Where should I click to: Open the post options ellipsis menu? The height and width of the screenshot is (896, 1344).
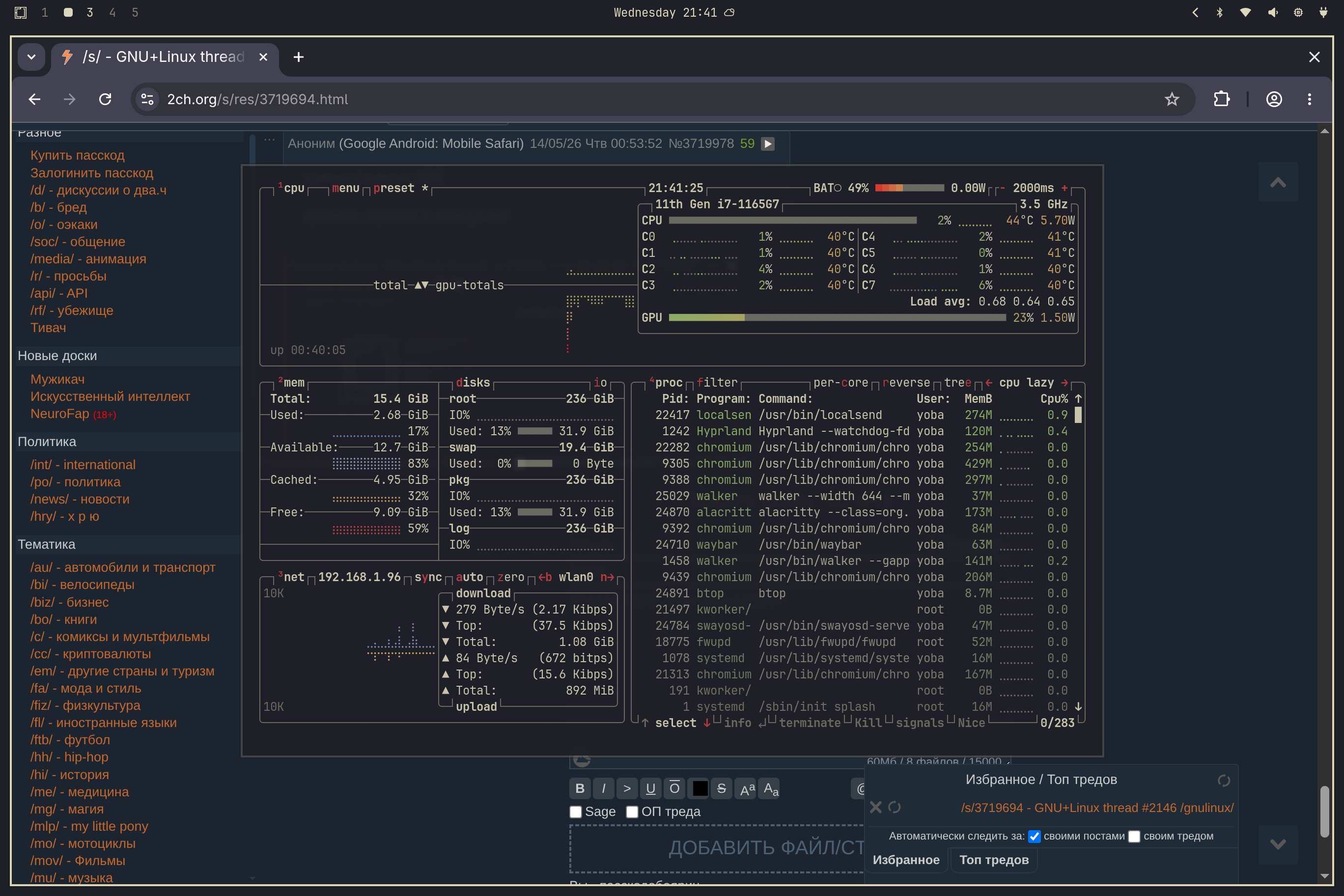270,140
